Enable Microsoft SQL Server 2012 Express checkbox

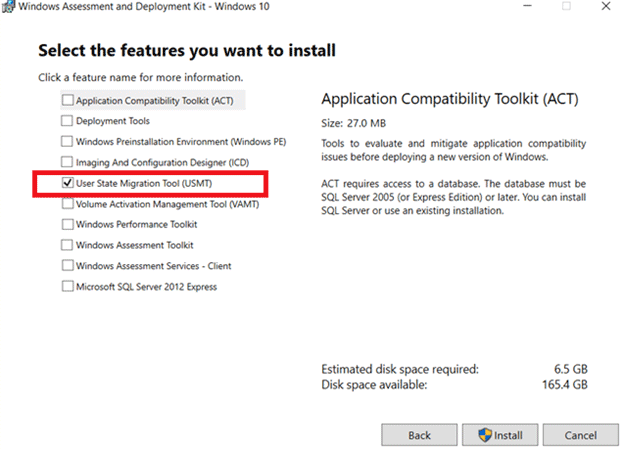click(x=68, y=286)
